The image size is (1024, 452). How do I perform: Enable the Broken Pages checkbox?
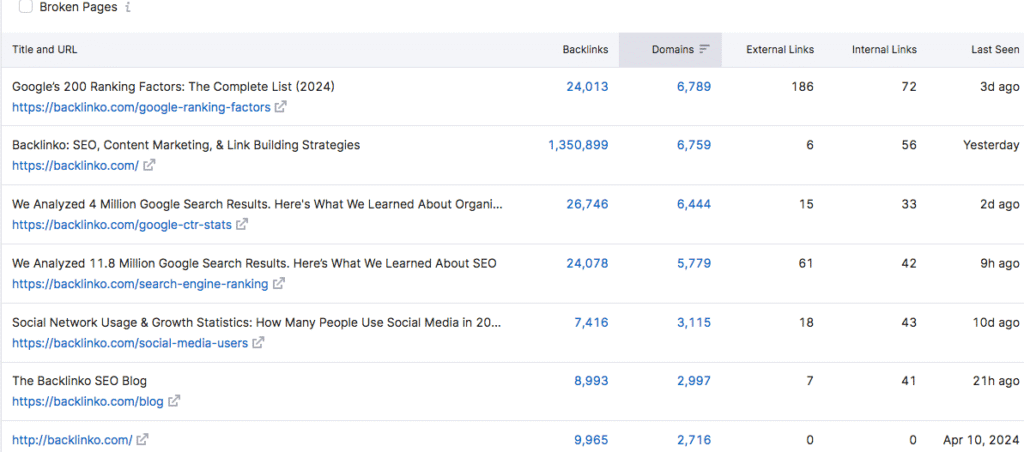pyautogui.click(x=25, y=7)
